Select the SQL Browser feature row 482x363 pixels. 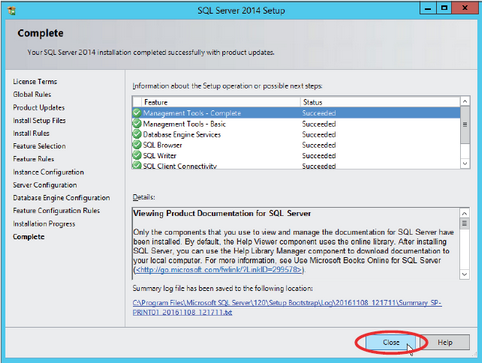[x=296, y=145]
